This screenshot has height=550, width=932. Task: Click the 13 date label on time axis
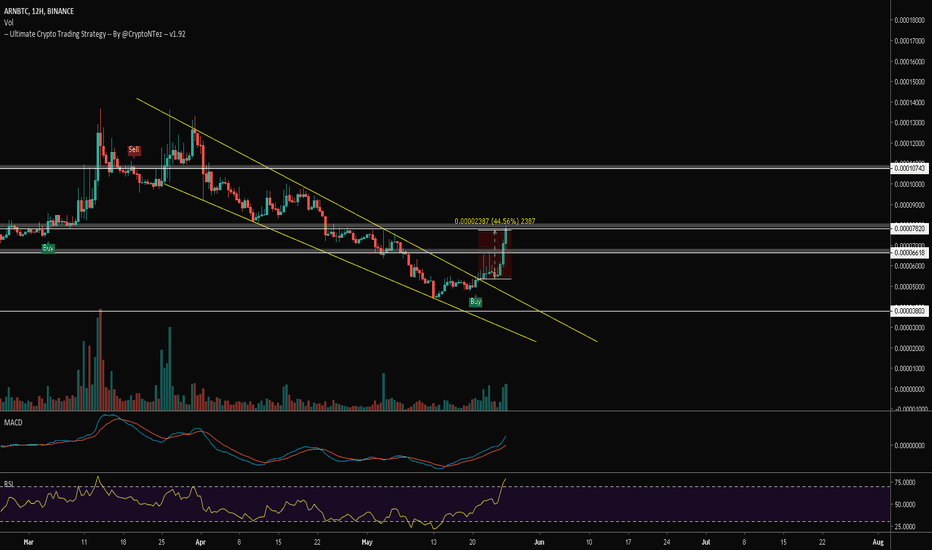433,542
